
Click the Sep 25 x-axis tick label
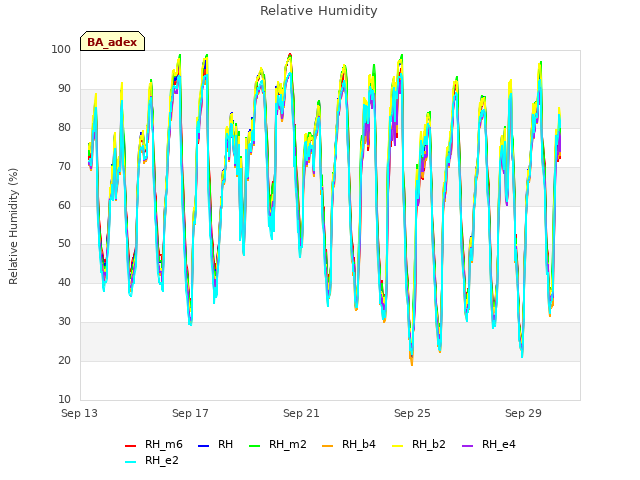tap(412, 413)
